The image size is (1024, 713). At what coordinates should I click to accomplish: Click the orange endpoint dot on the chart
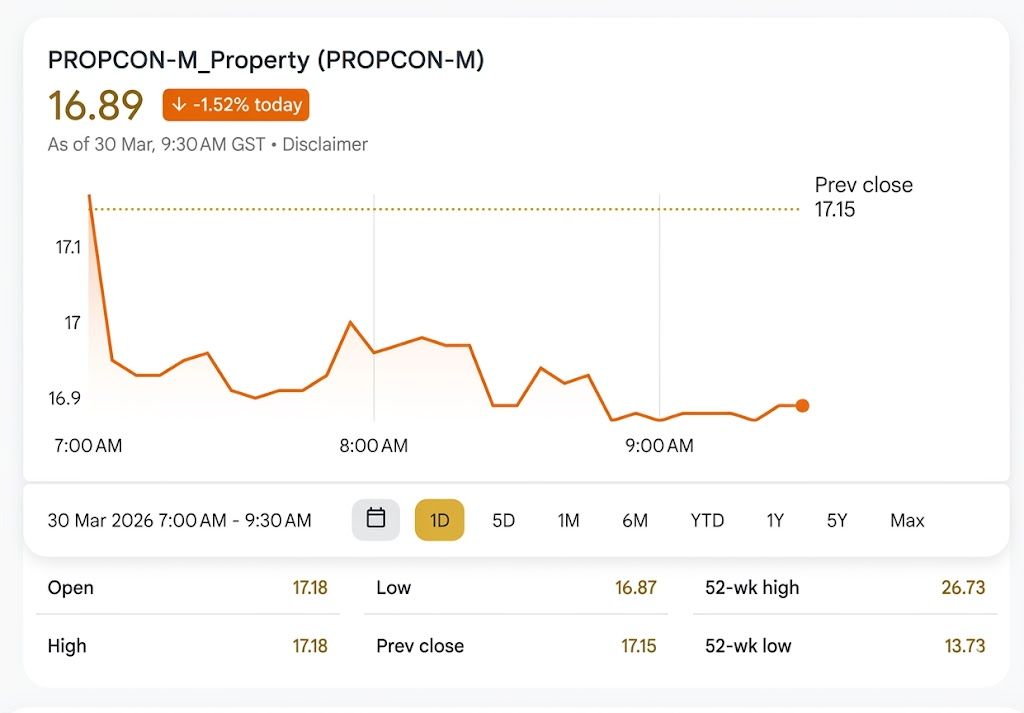[802, 406]
